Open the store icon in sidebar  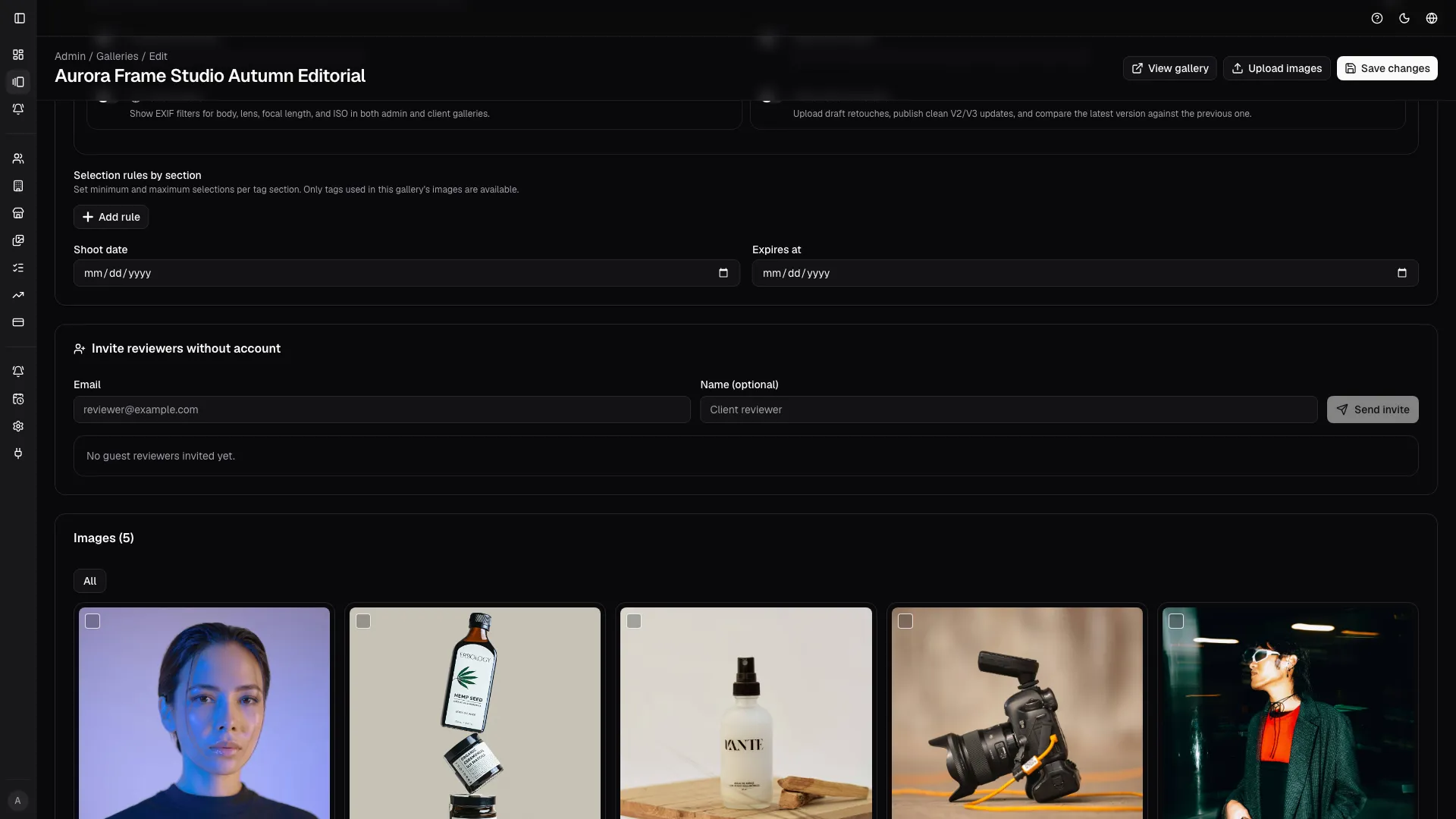[18, 213]
